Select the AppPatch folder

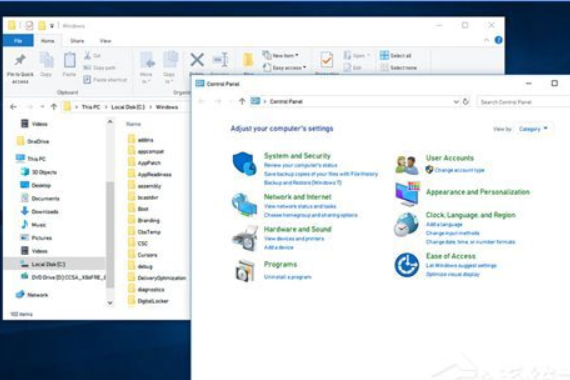coord(144,163)
